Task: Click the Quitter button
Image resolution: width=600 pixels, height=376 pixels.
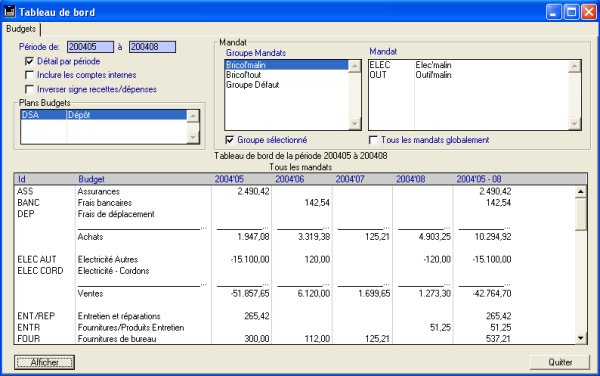Action: tap(560, 362)
